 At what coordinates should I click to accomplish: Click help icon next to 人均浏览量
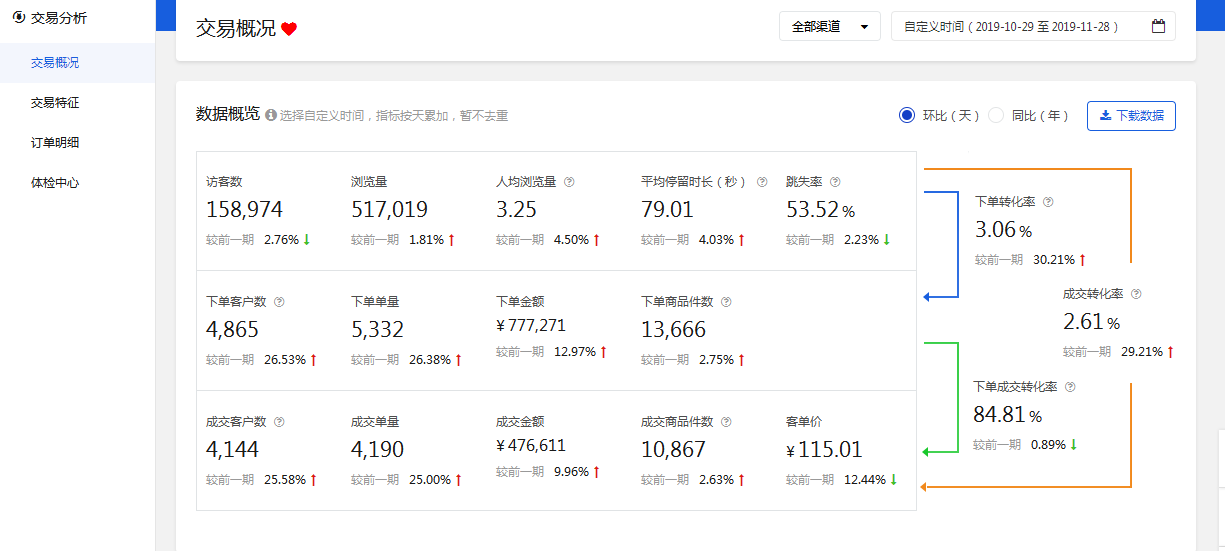click(x=569, y=182)
